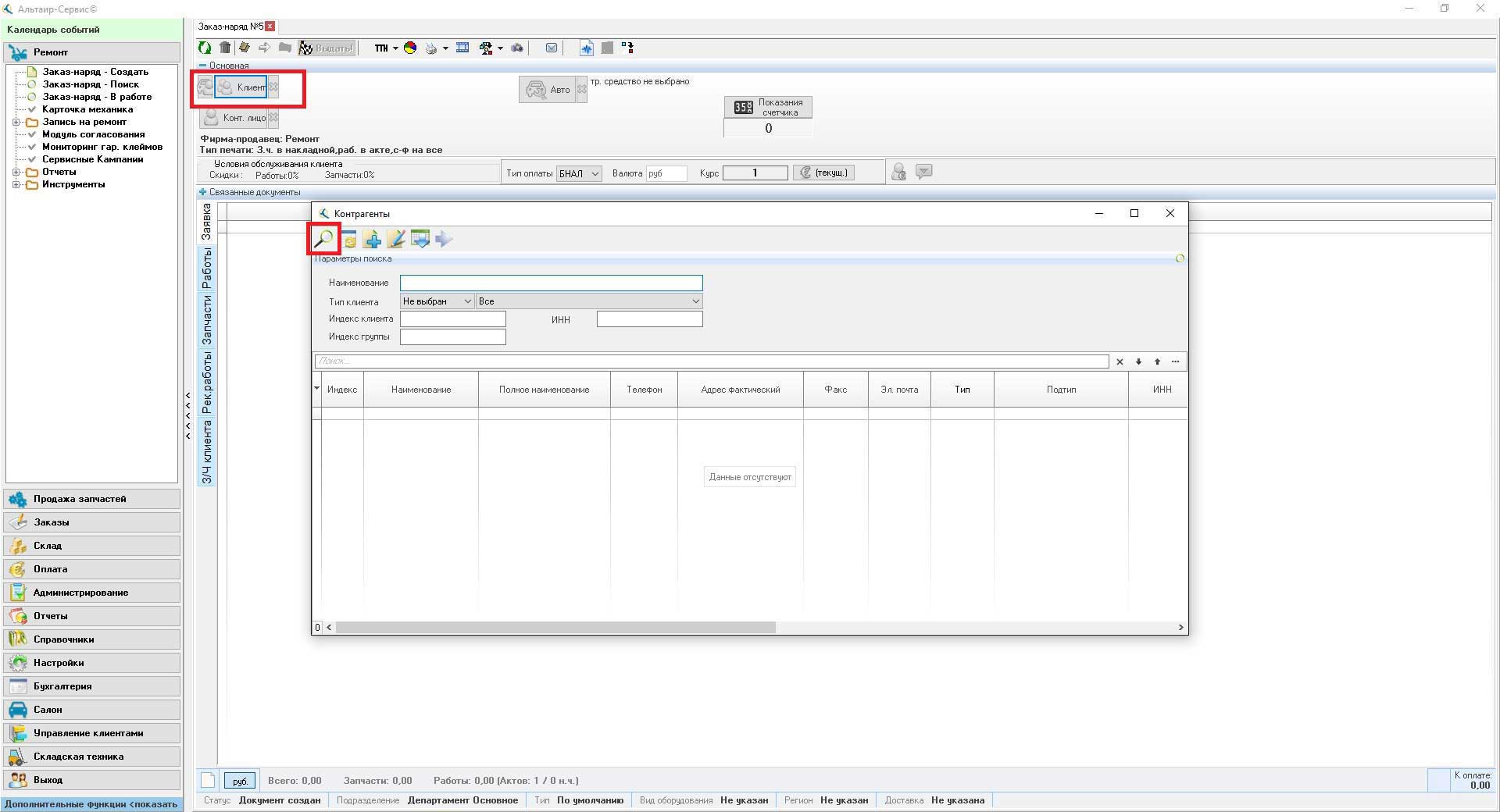The width and height of the screenshot is (1500, 812).
Task: Switch to the Работы vertical tab
Action: tap(206, 269)
